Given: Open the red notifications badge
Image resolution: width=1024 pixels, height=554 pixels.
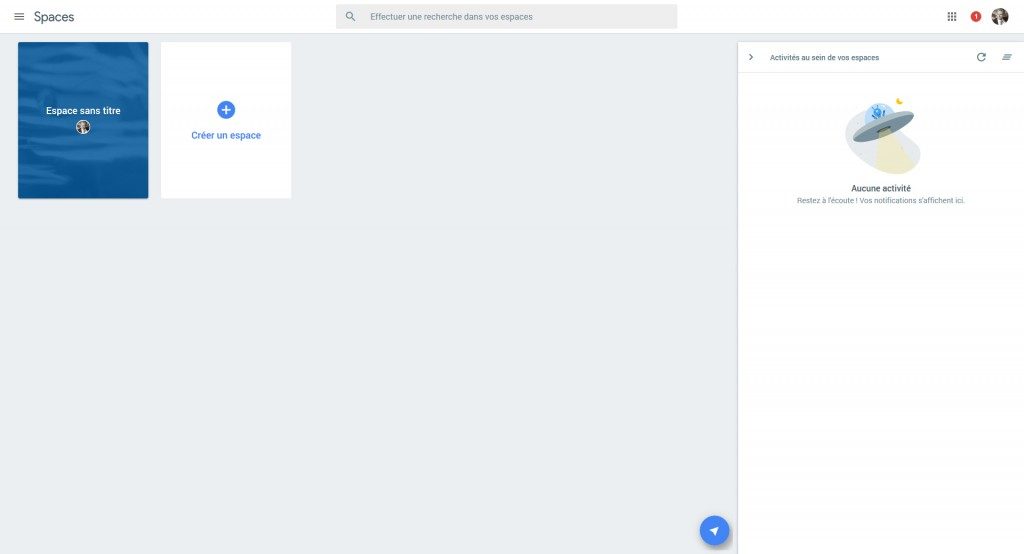Looking at the screenshot, I should point(976,16).
